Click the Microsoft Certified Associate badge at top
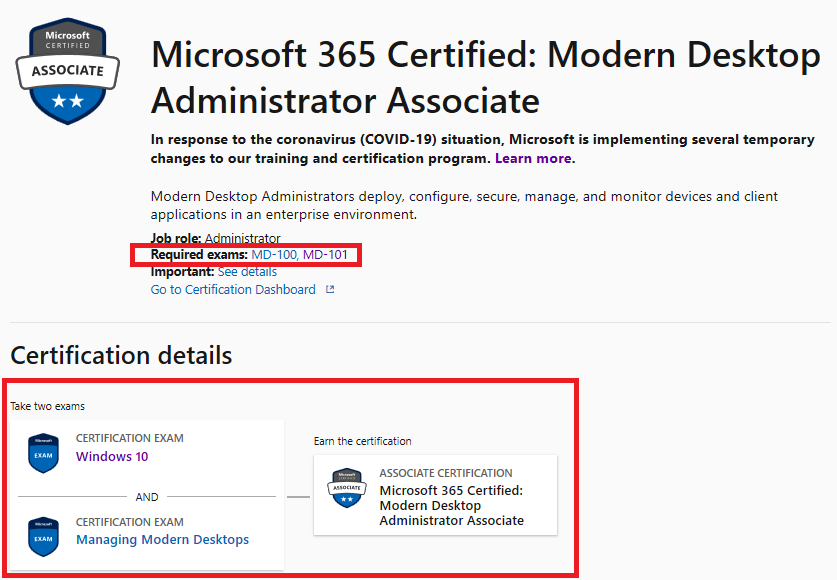Screen dimensions: 837x580 (68, 71)
